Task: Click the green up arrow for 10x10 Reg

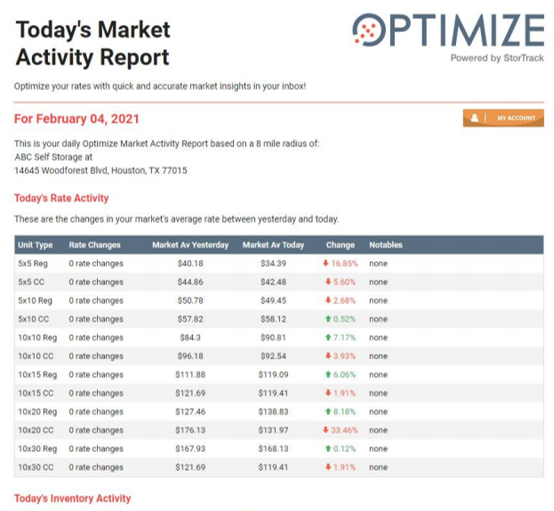Action: pos(328,337)
